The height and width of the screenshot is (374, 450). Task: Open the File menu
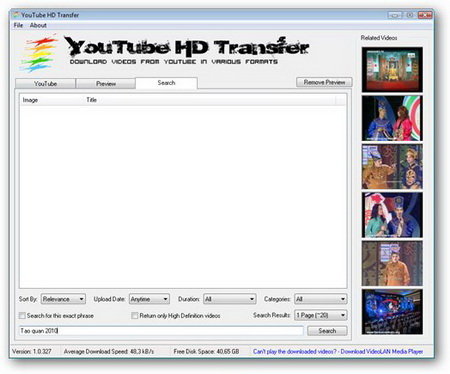18,25
